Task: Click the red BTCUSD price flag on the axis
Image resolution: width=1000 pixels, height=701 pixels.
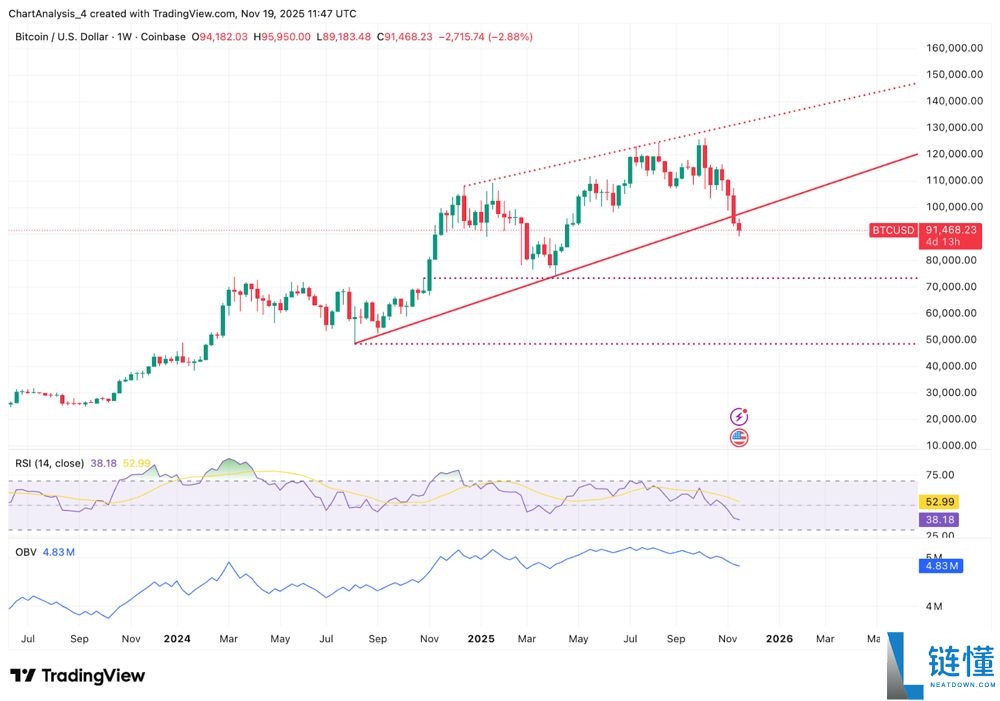Action: 893,230
